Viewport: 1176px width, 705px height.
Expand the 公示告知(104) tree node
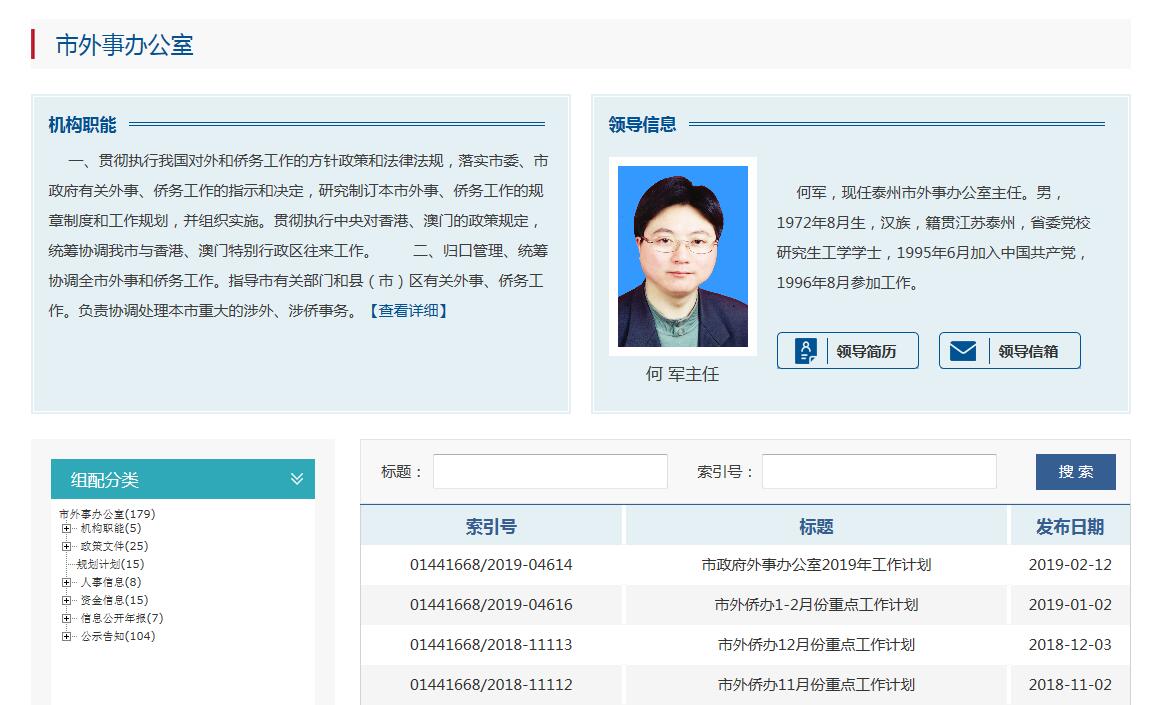66,636
